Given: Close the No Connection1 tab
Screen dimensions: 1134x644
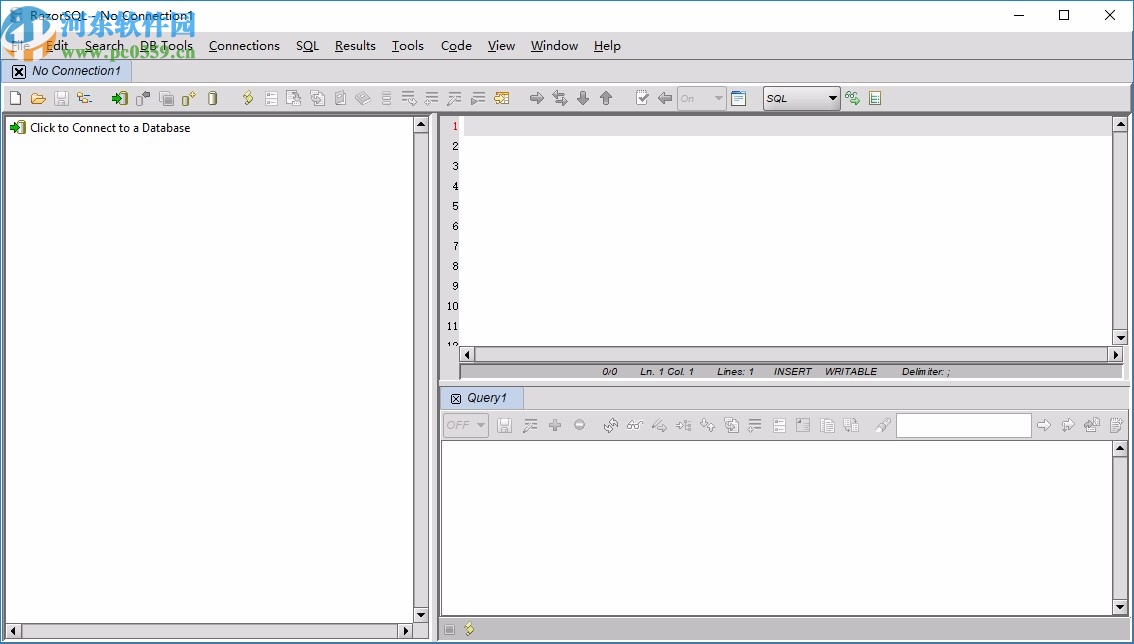Looking at the screenshot, I should coord(19,71).
